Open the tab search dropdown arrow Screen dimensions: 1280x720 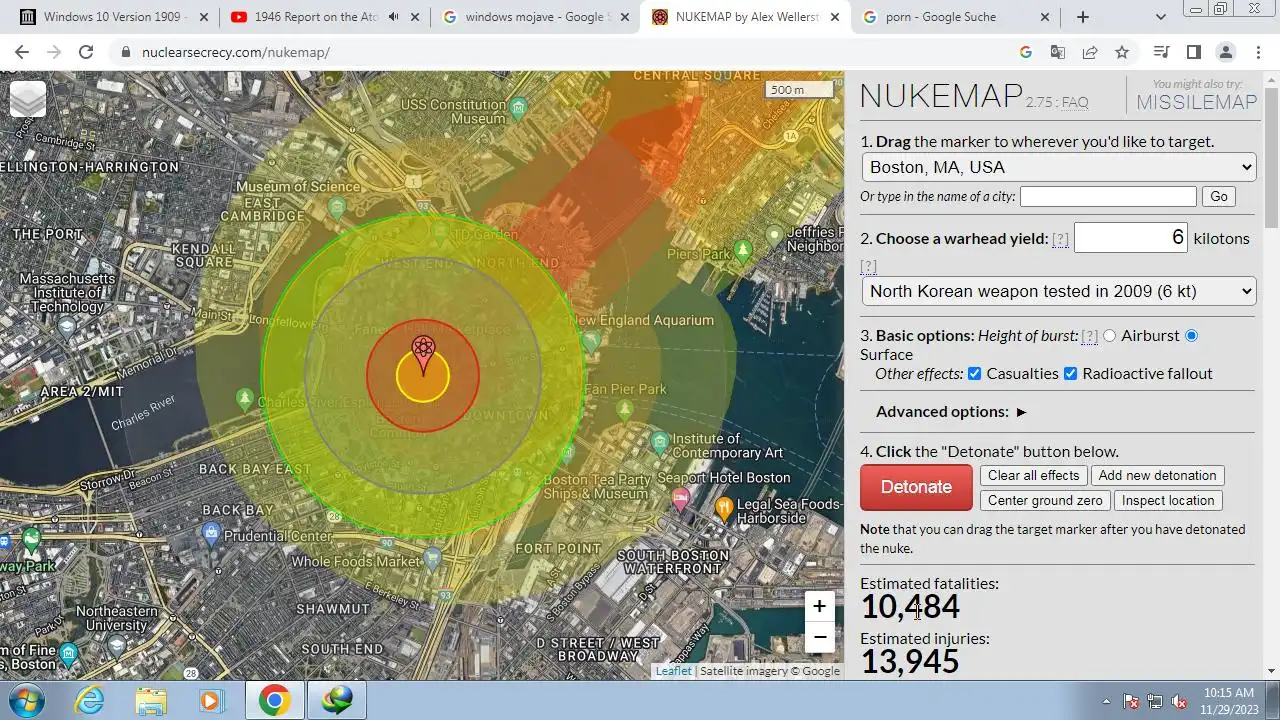click(x=1160, y=17)
